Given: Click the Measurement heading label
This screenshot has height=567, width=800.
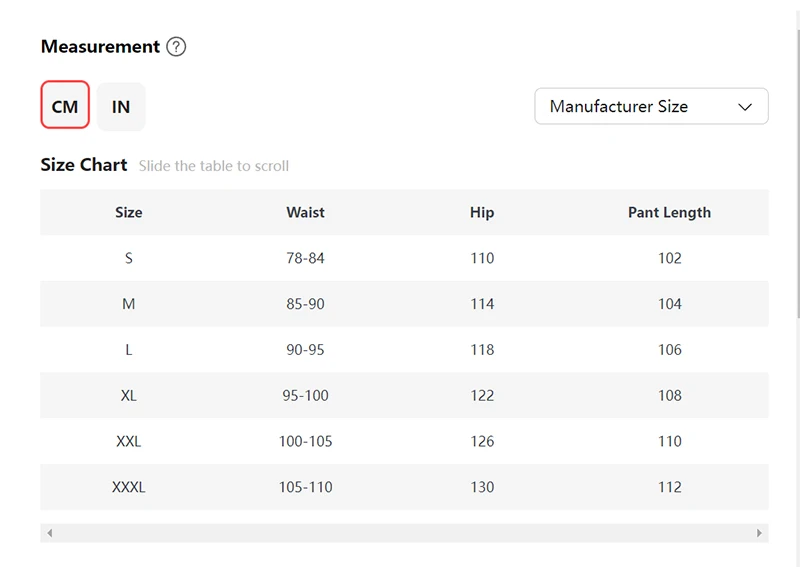Looking at the screenshot, I should 100,47.
